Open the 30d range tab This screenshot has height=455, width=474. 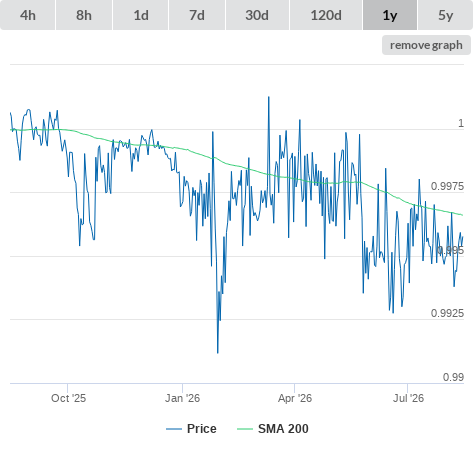tap(257, 15)
